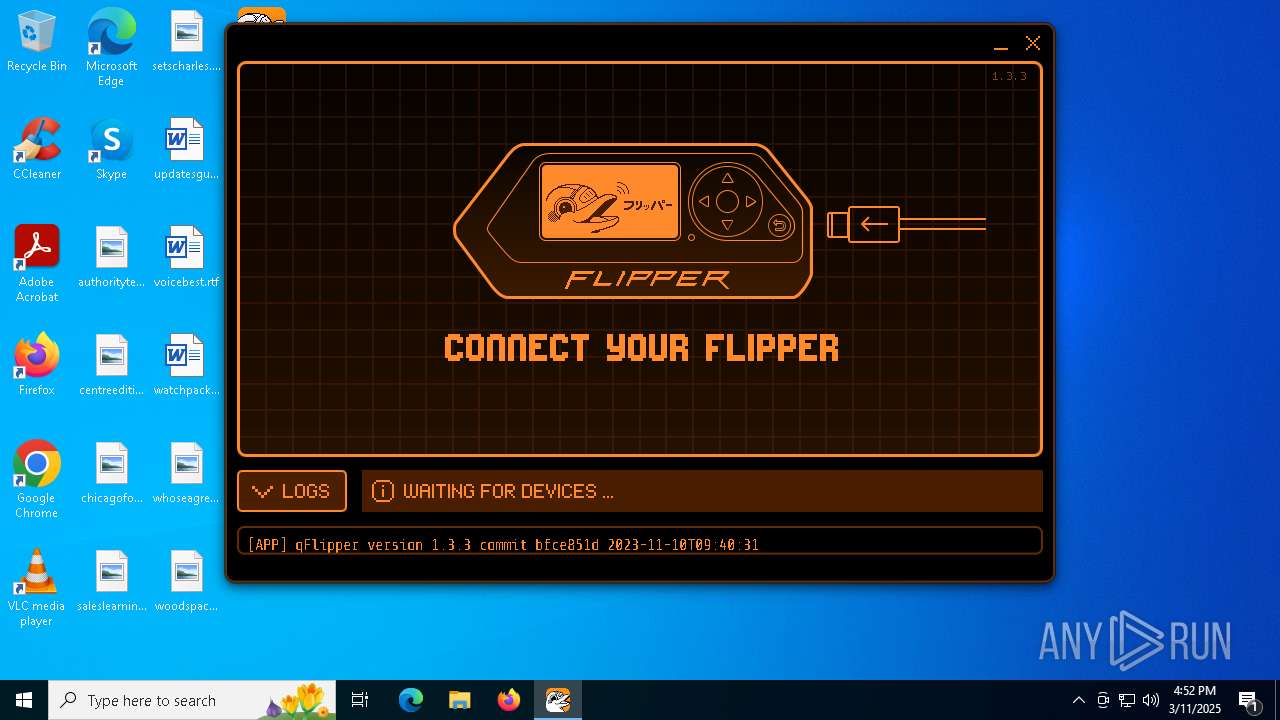Open Adobe Acrobat desktop shortcut
Screen dimensions: 1280x720
[37, 264]
